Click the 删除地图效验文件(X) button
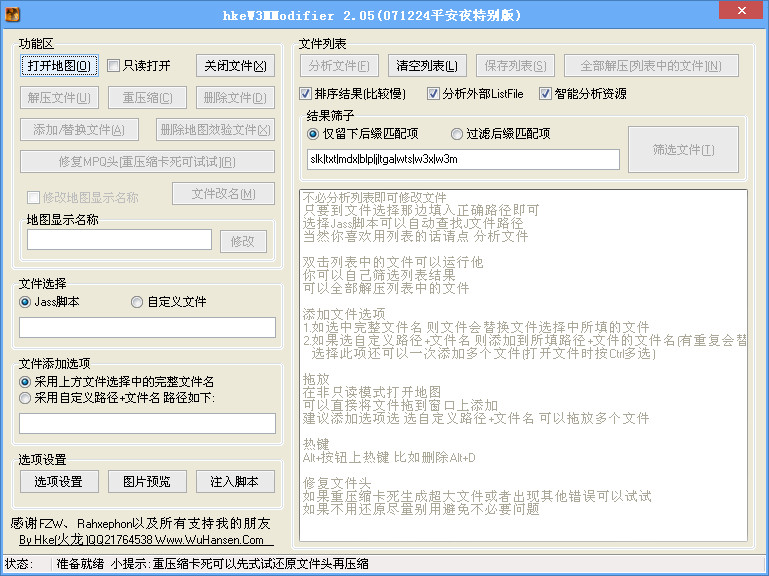Viewport: 769px width, 576px height. (215, 130)
